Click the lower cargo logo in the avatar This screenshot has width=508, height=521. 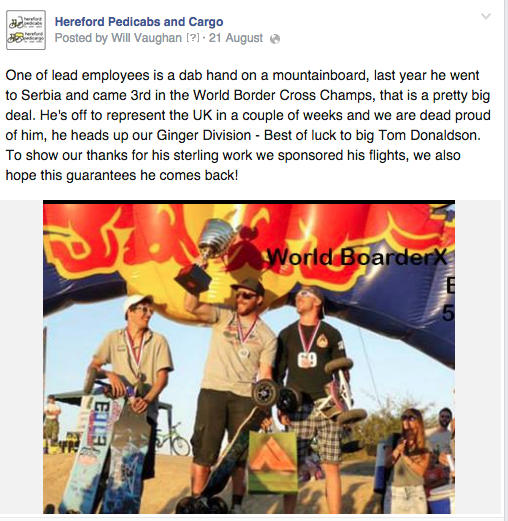26,37
